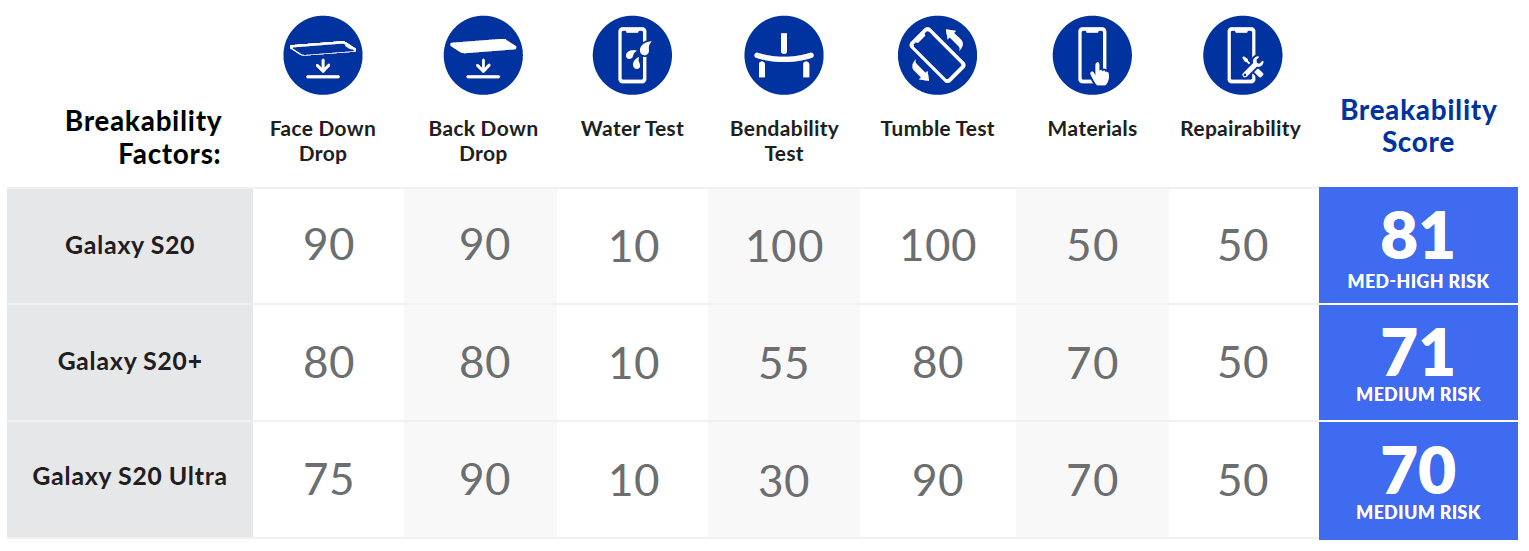Click Galaxy S20 Ultra face down value 75
The image size is (1529, 551).
click(x=328, y=481)
